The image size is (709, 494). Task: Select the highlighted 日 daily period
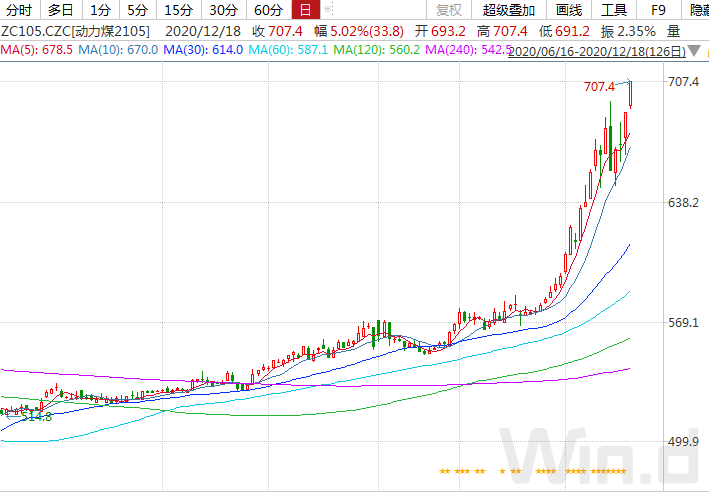coord(306,9)
